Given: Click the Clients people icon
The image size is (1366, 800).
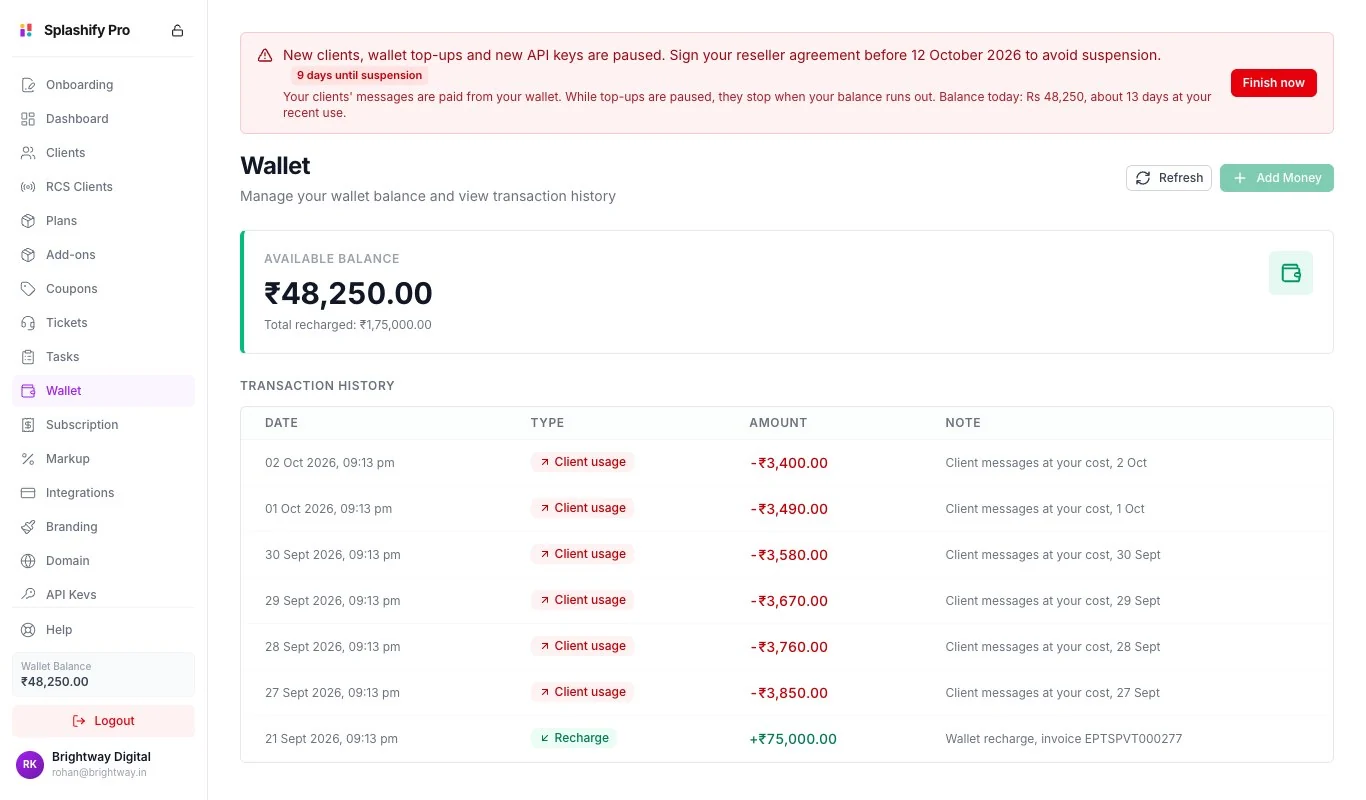Looking at the screenshot, I should tap(28, 153).
